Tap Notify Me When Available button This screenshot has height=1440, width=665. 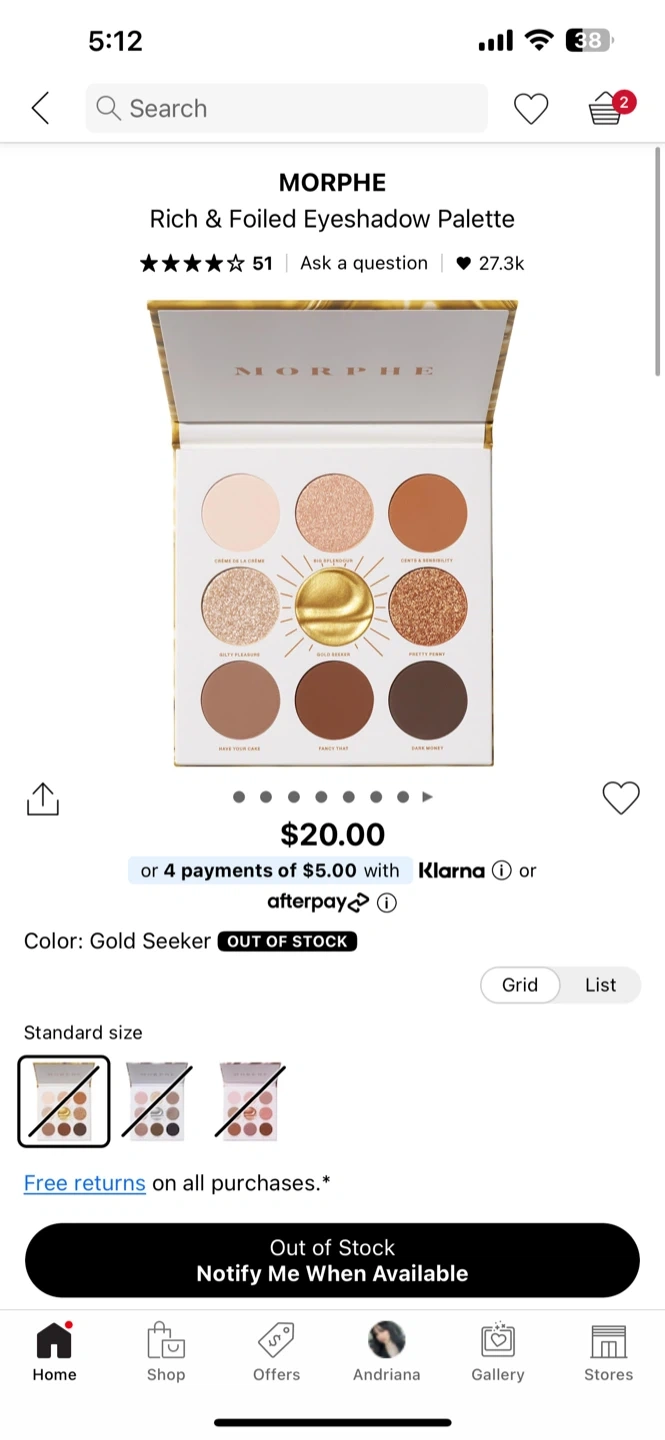[332, 1260]
